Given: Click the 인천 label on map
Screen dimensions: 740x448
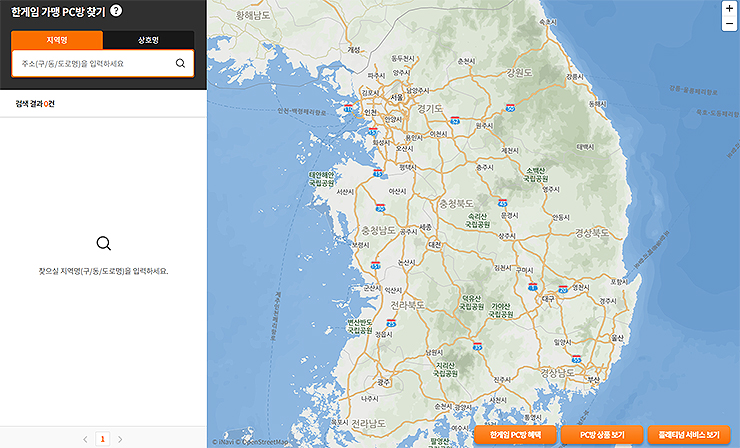Looking at the screenshot, I should click(x=370, y=112).
